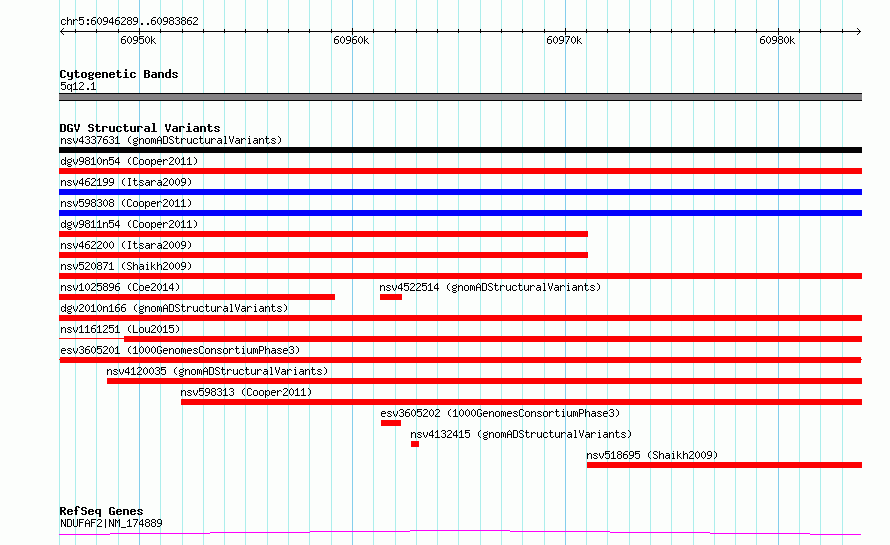This screenshot has height=545, width=890.
Task: Click the gray 5q12.1 cytogenetic band bar
Action: click(x=460, y=97)
